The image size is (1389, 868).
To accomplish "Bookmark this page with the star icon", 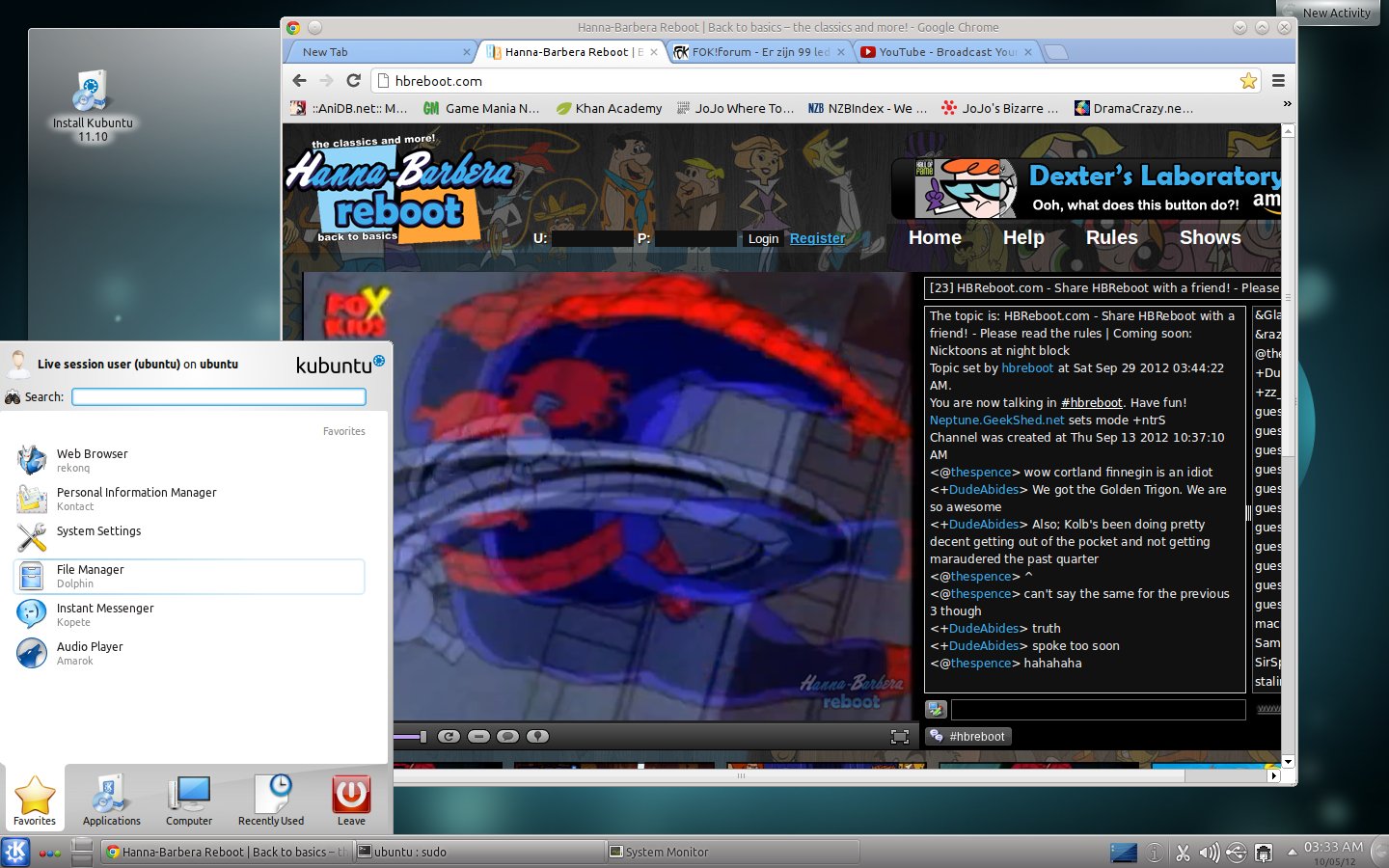I will pos(1248,81).
